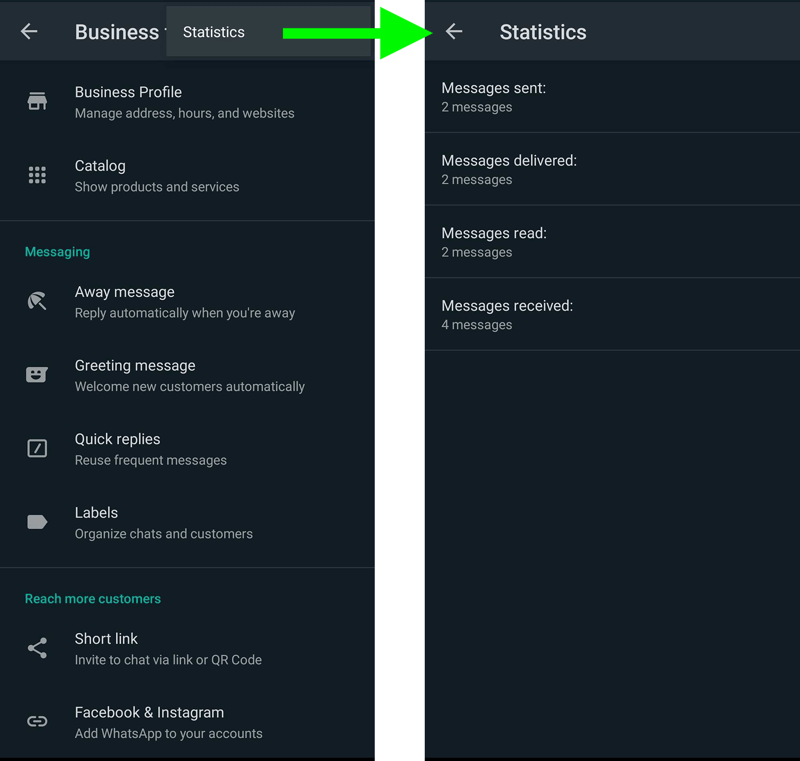This screenshot has height=761, width=800.
Task: Click the Catalog grid icon
Action: click(x=37, y=175)
